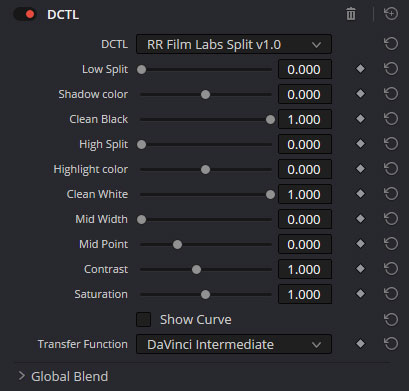Add keyframe for High Split
This screenshot has width=409, height=391.
click(360, 144)
